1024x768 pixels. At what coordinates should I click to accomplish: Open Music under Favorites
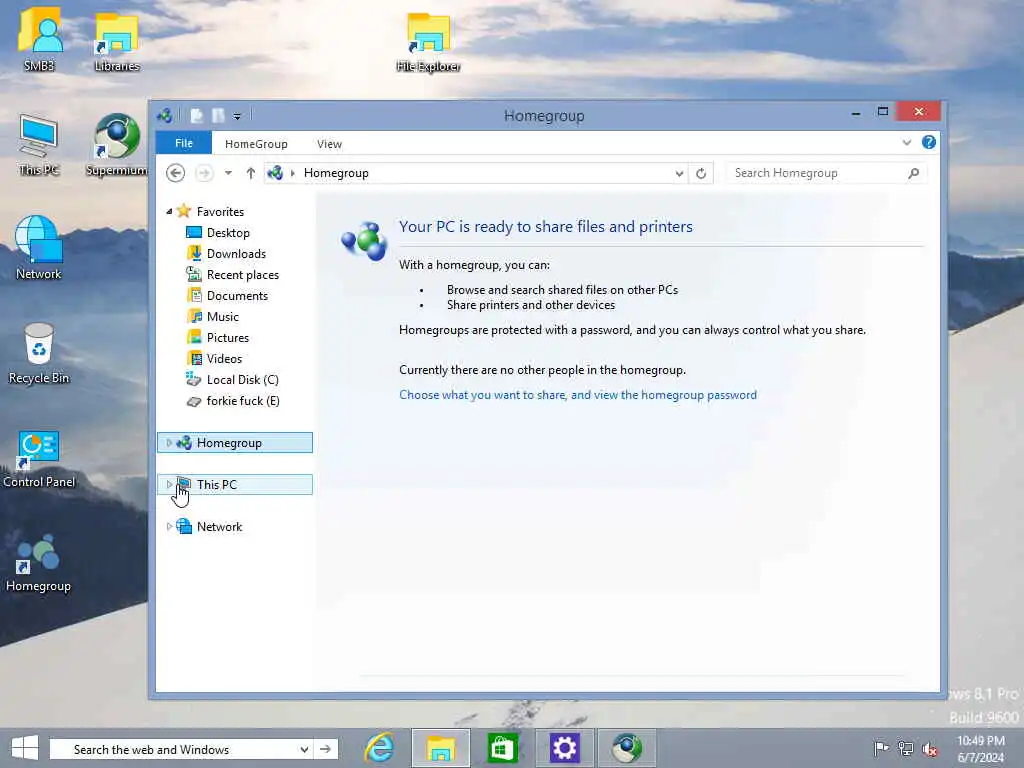pos(223,316)
